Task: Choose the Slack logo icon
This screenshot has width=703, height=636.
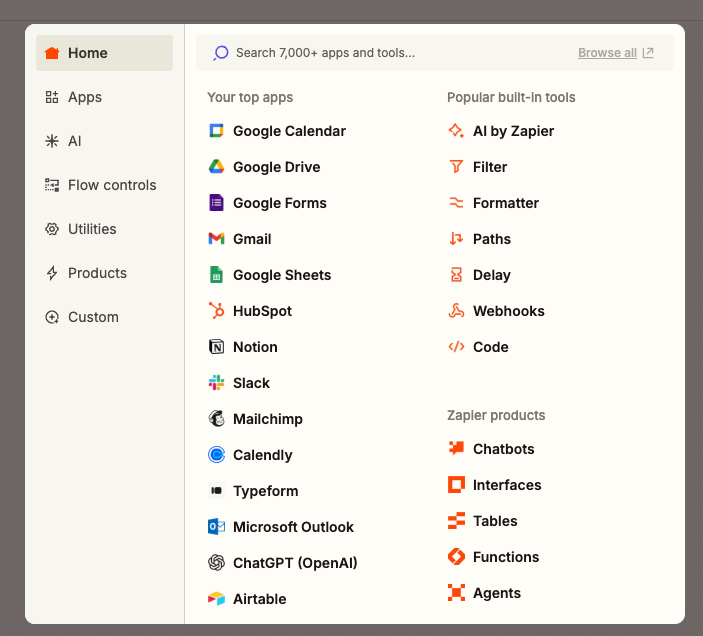Action: 216,383
